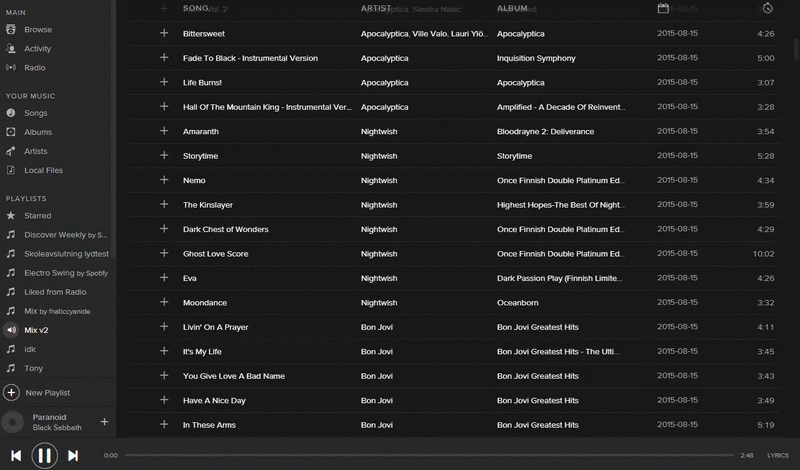Open artist Nightwish on Amaranth row
Screen dimensions: 800x470
[379, 131]
